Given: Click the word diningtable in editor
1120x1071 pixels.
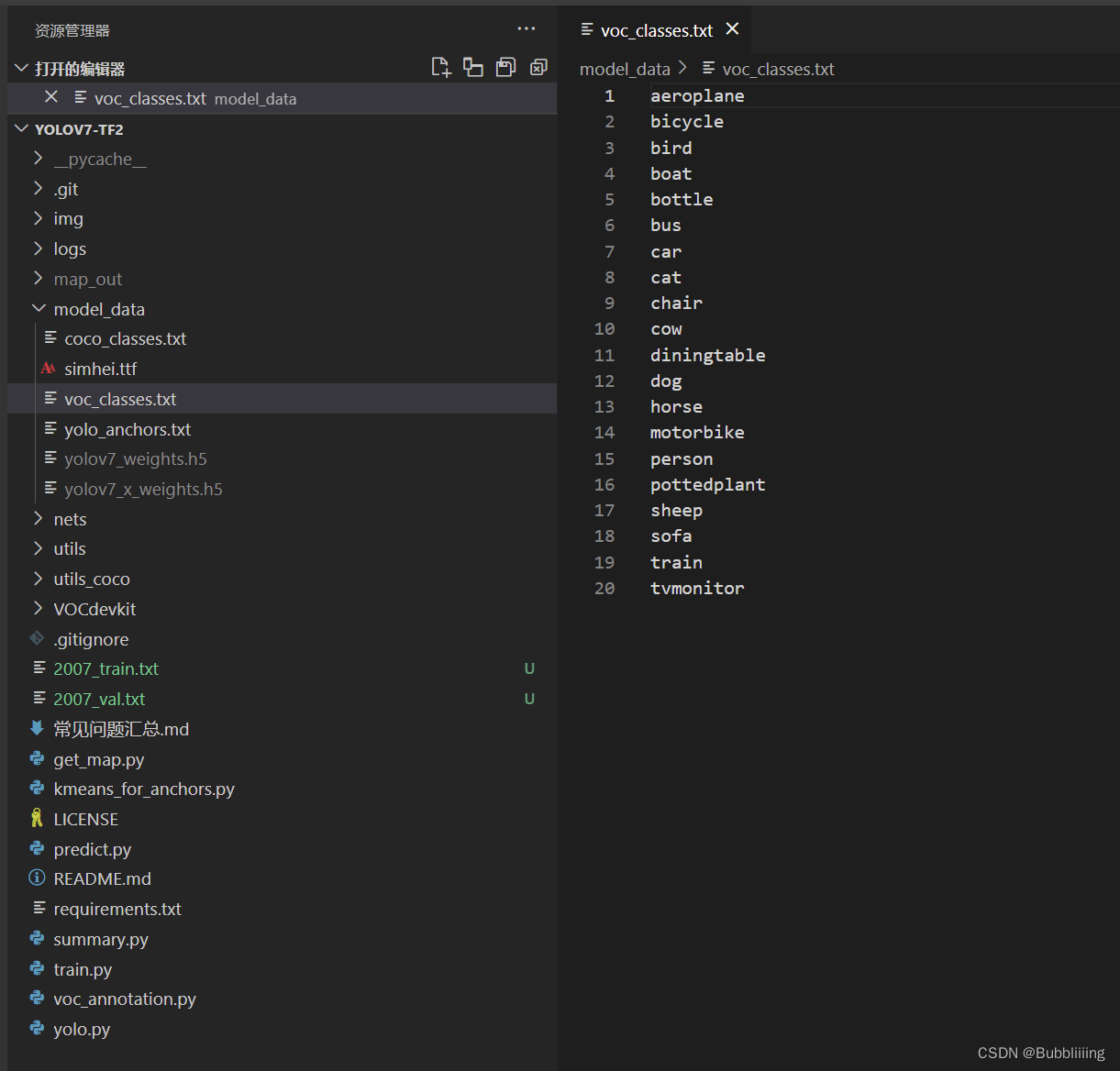Looking at the screenshot, I should point(707,355).
